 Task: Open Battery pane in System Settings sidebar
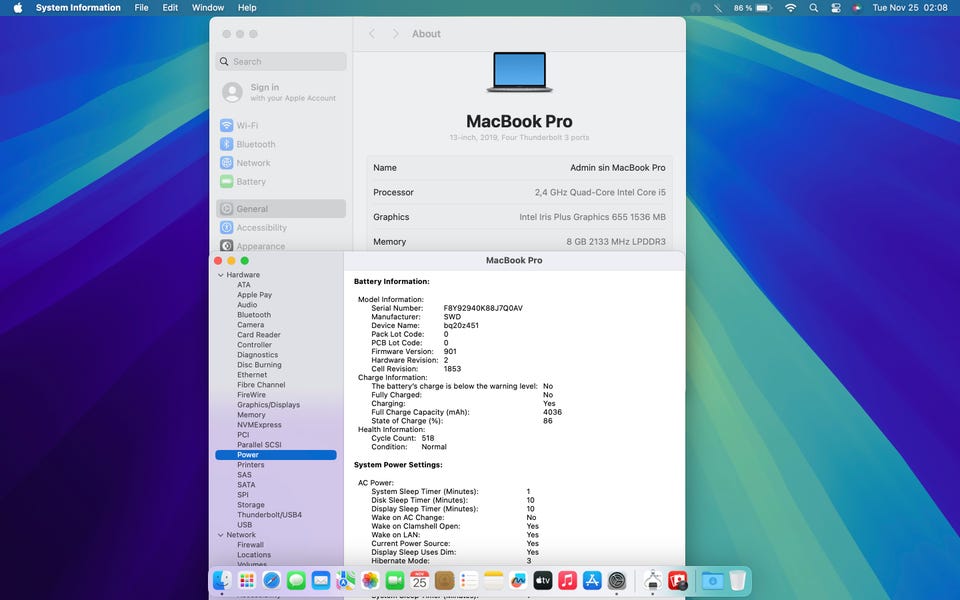point(281,182)
